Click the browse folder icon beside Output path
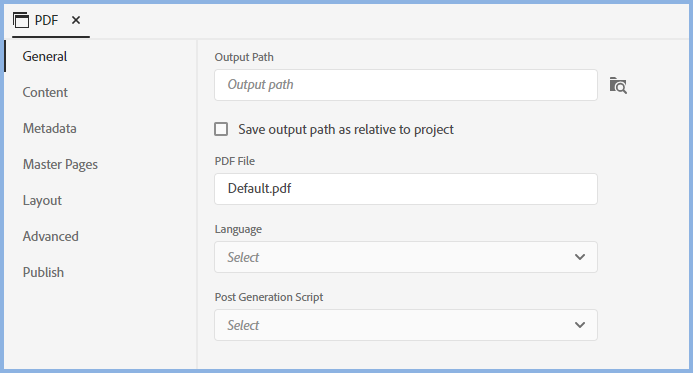Screen dimensions: 693x373 [618, 85]
